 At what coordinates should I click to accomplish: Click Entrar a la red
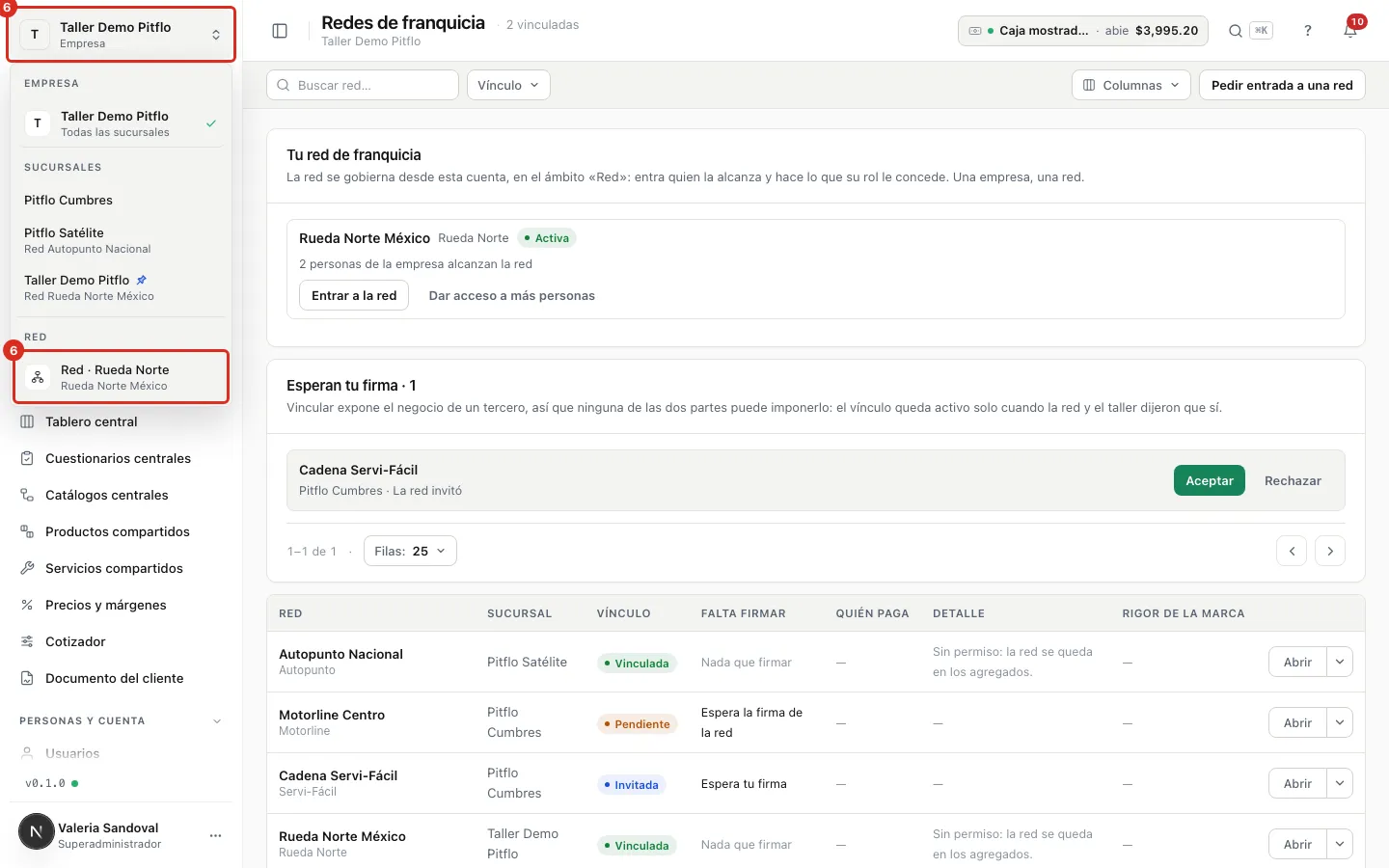pos(354,295)
